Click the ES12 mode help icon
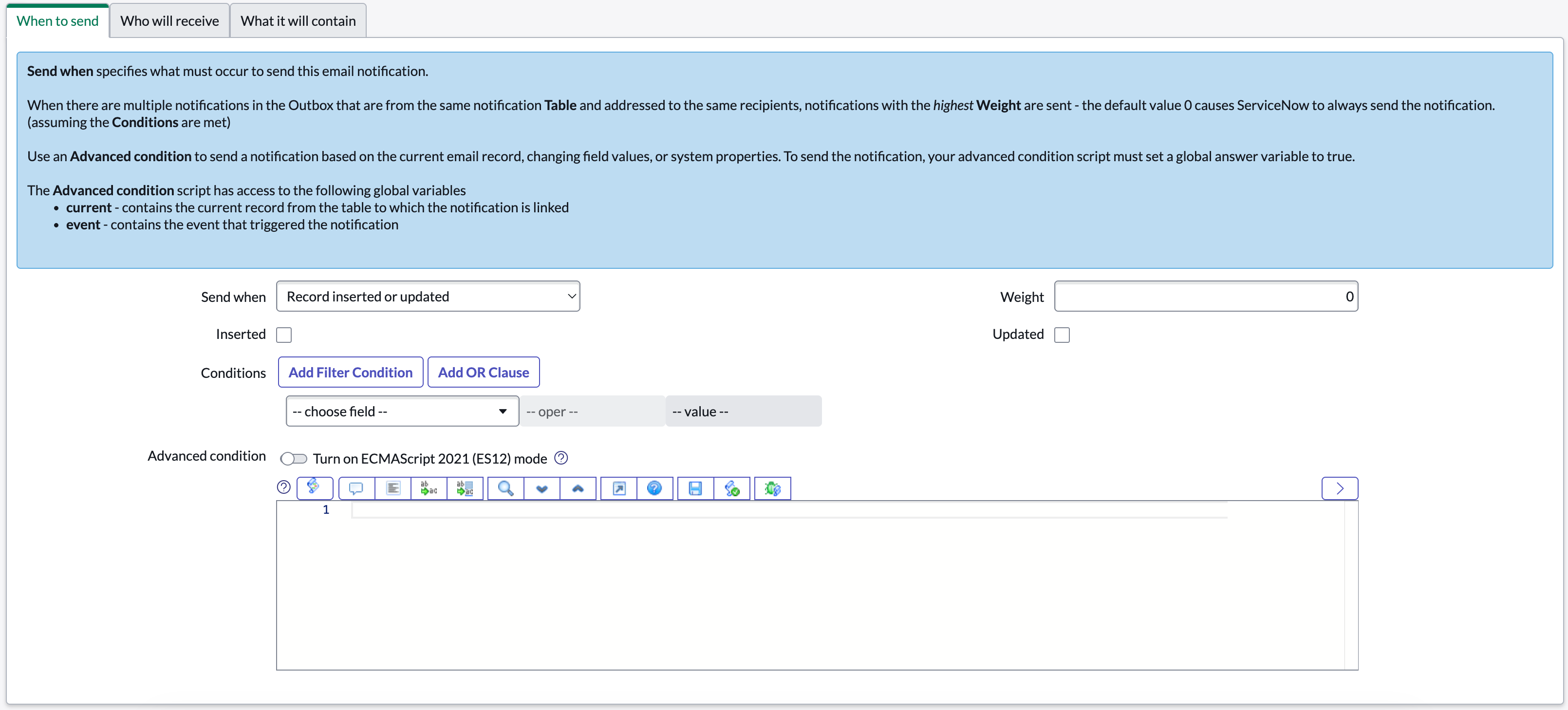Viewport: 1568px width, 710px height. [x=561, y=458]
